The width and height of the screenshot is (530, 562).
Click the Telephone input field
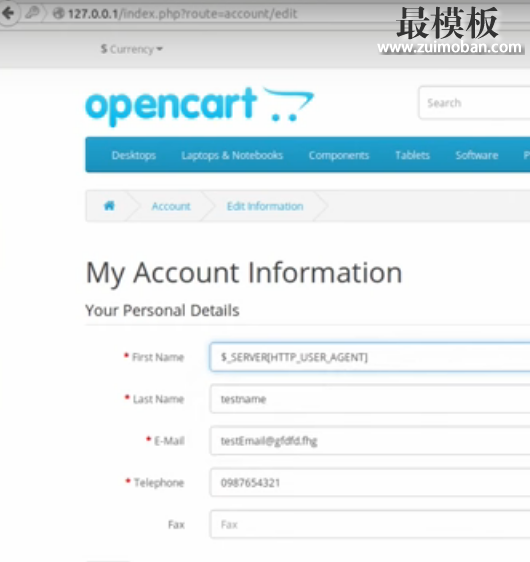click(370, 482)
